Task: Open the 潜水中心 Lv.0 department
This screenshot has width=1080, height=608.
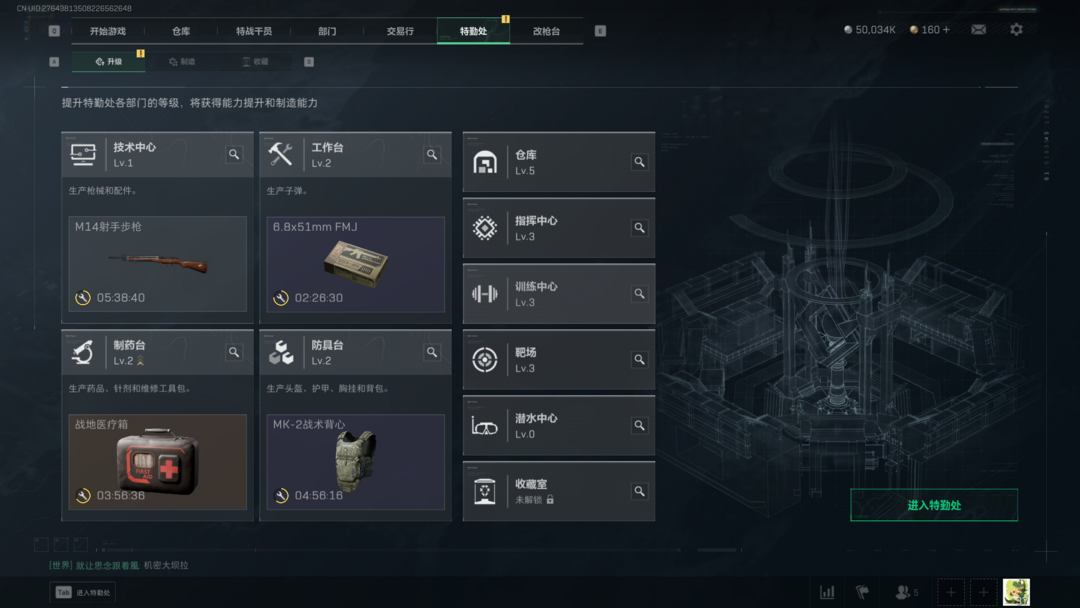Action: click(559, 426)
